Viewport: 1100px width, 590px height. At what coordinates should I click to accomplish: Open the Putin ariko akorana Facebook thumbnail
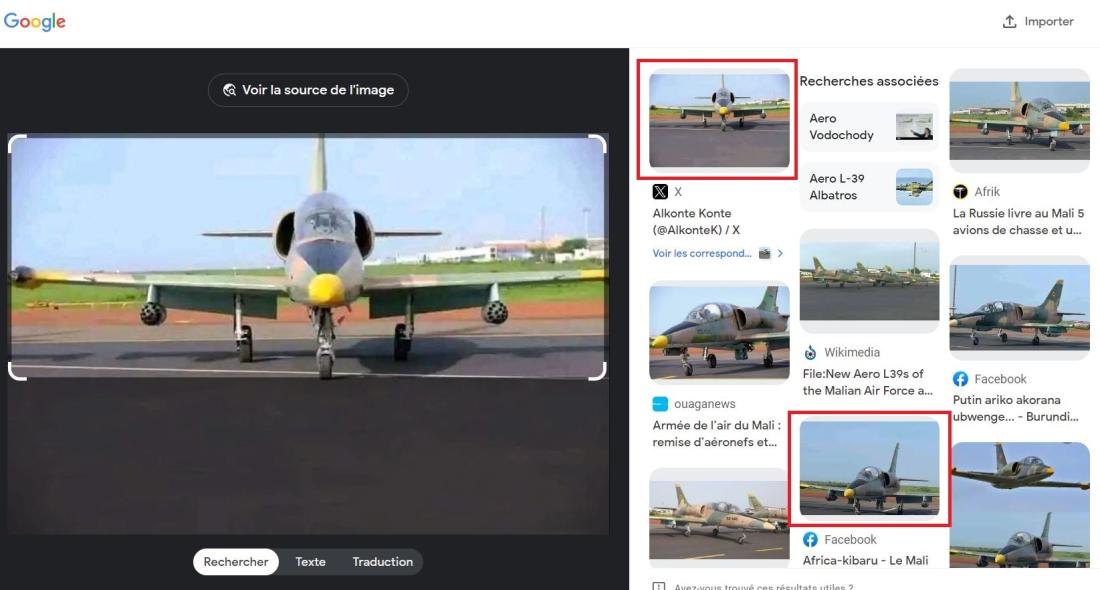(x=1019, y=308)
